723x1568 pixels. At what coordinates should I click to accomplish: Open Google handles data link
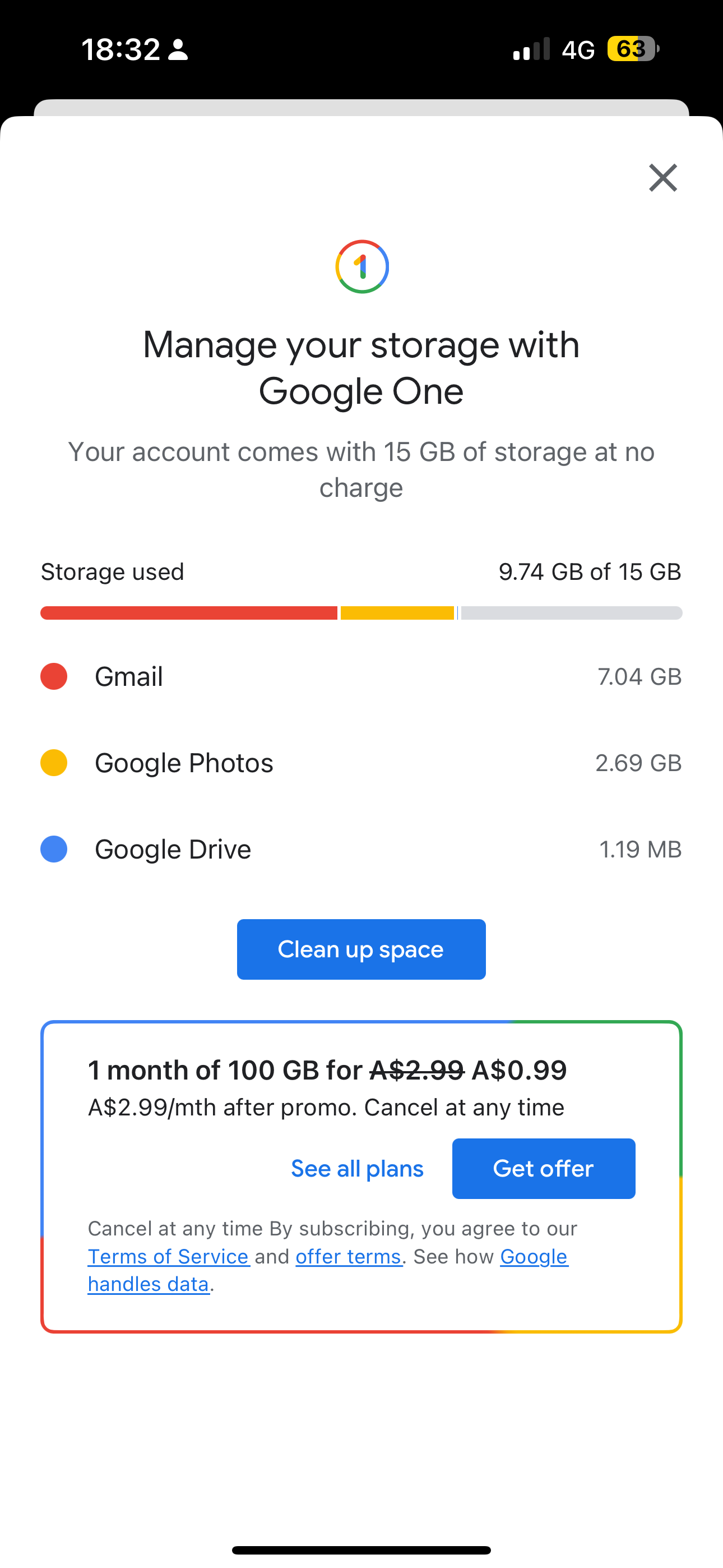pos(534,1256)
